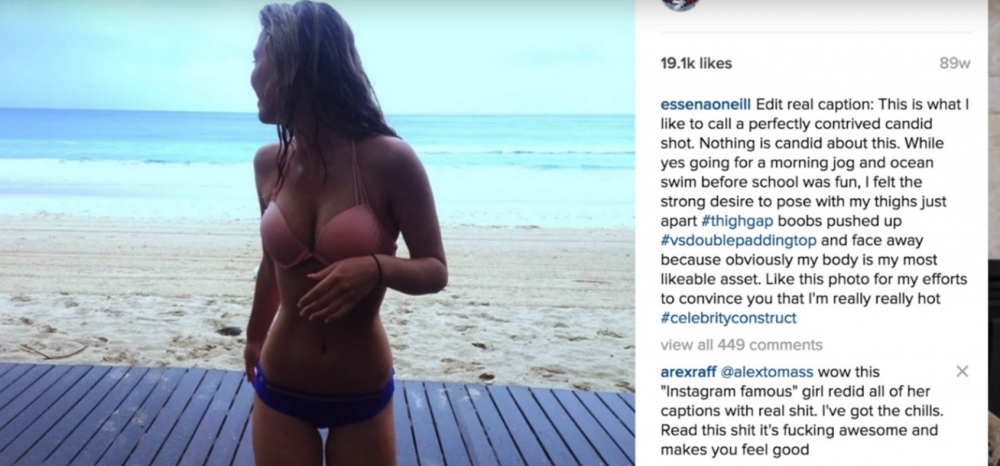This screenshot has height=466, width=1000.
Task: View the 19.1k likes list
Action: [x=696, y=63]
